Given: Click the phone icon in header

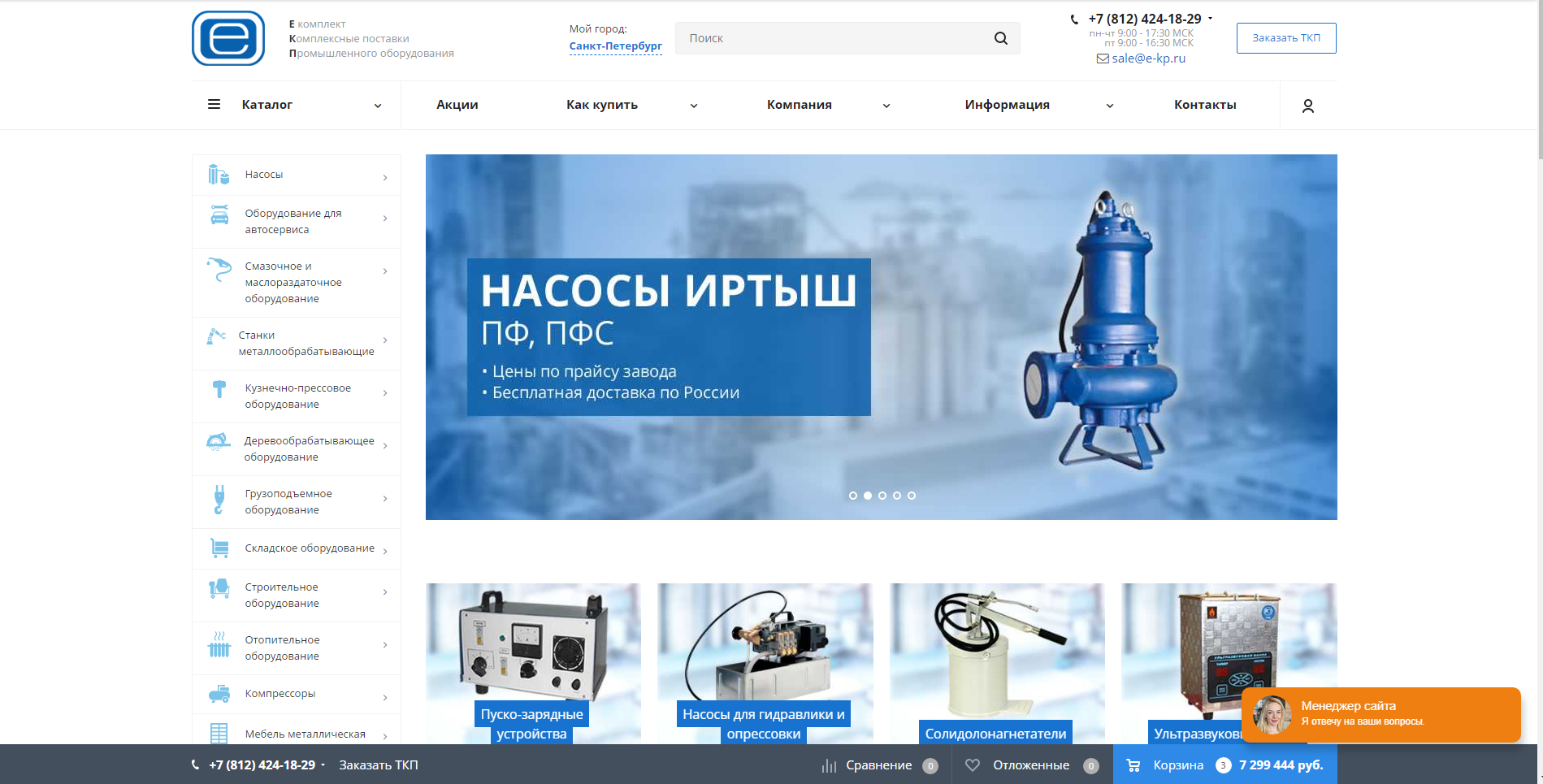Looking at the screenshot, I should pos(1075,19).
